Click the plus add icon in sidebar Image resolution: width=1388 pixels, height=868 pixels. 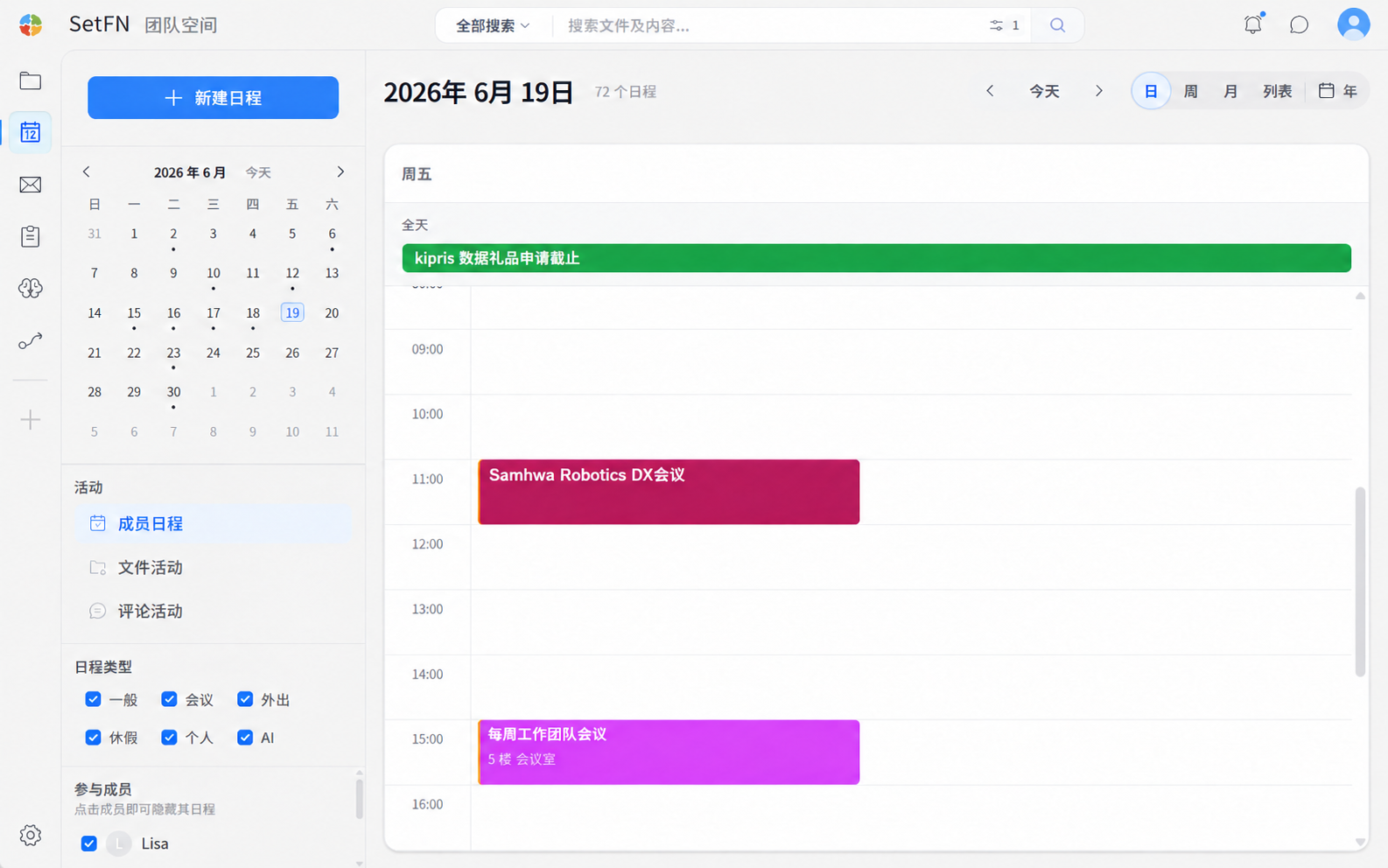(x=31, y=420)
